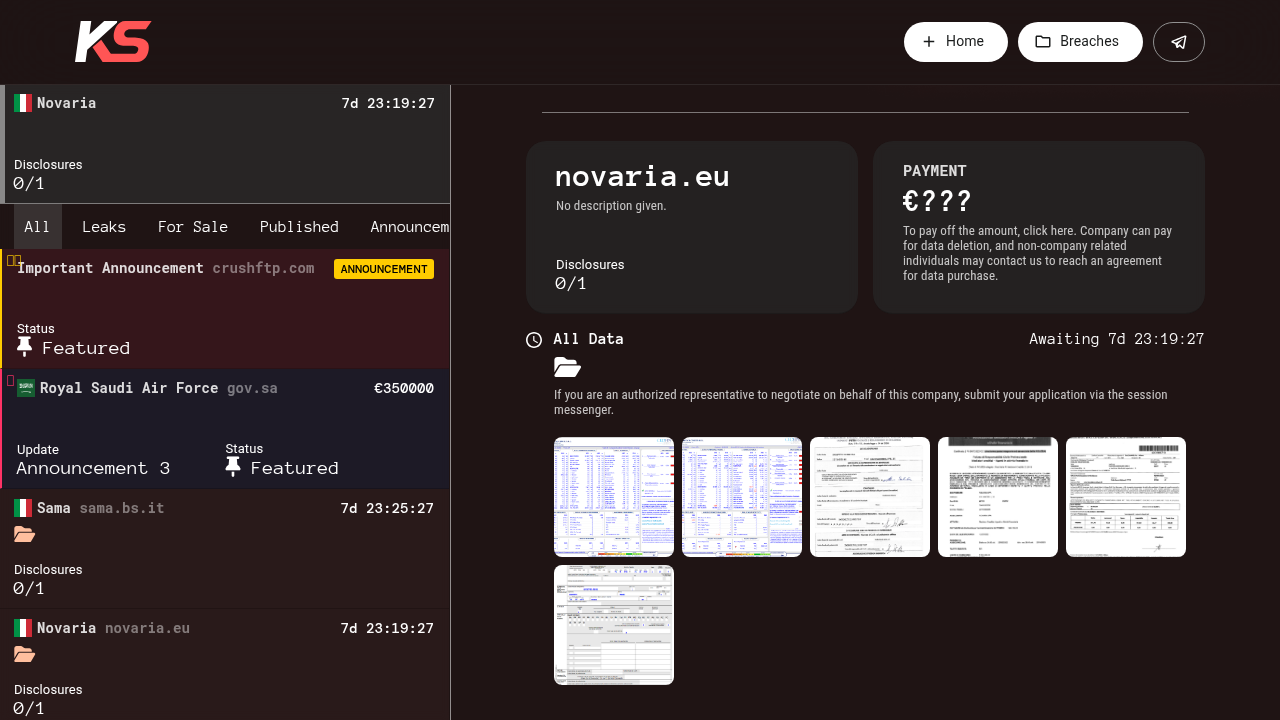Click the Awaiting 7d countdown timer

[1117, 339]
